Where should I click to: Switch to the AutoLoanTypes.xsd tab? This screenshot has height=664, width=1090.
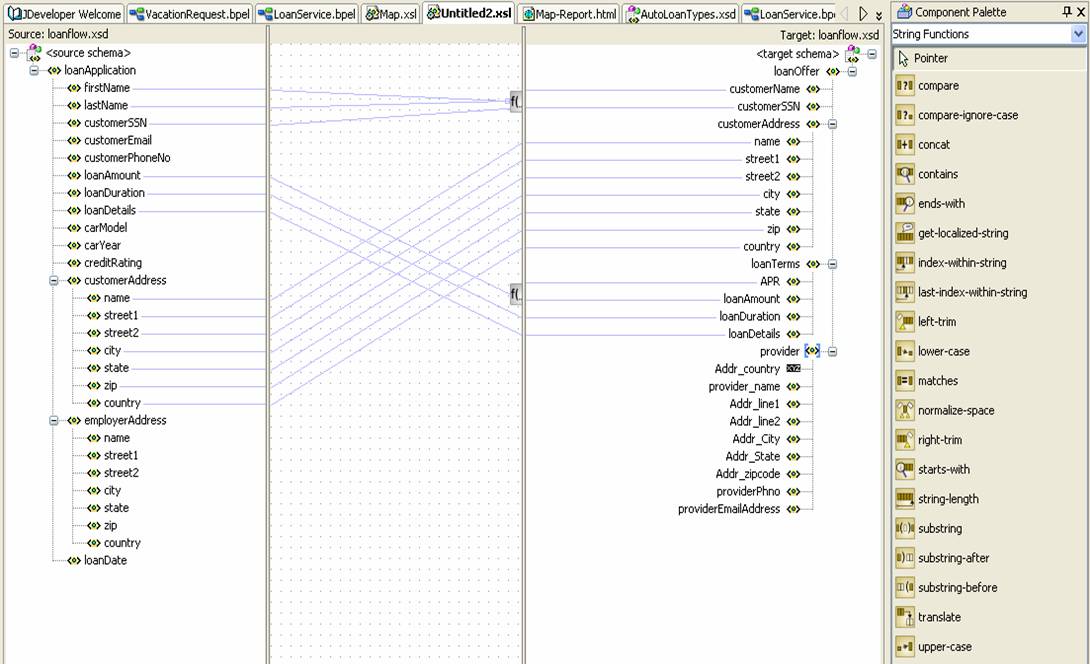tap(681, 14)
